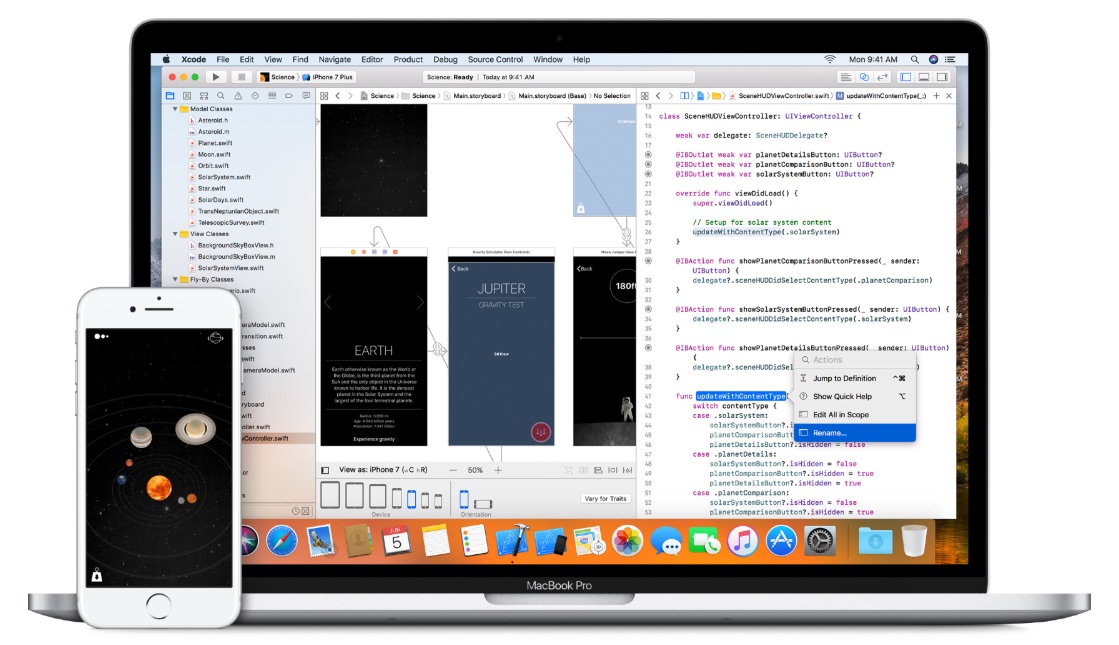Select Jump to Definition in popup
Screen dimensions: 1119x645
844,379
